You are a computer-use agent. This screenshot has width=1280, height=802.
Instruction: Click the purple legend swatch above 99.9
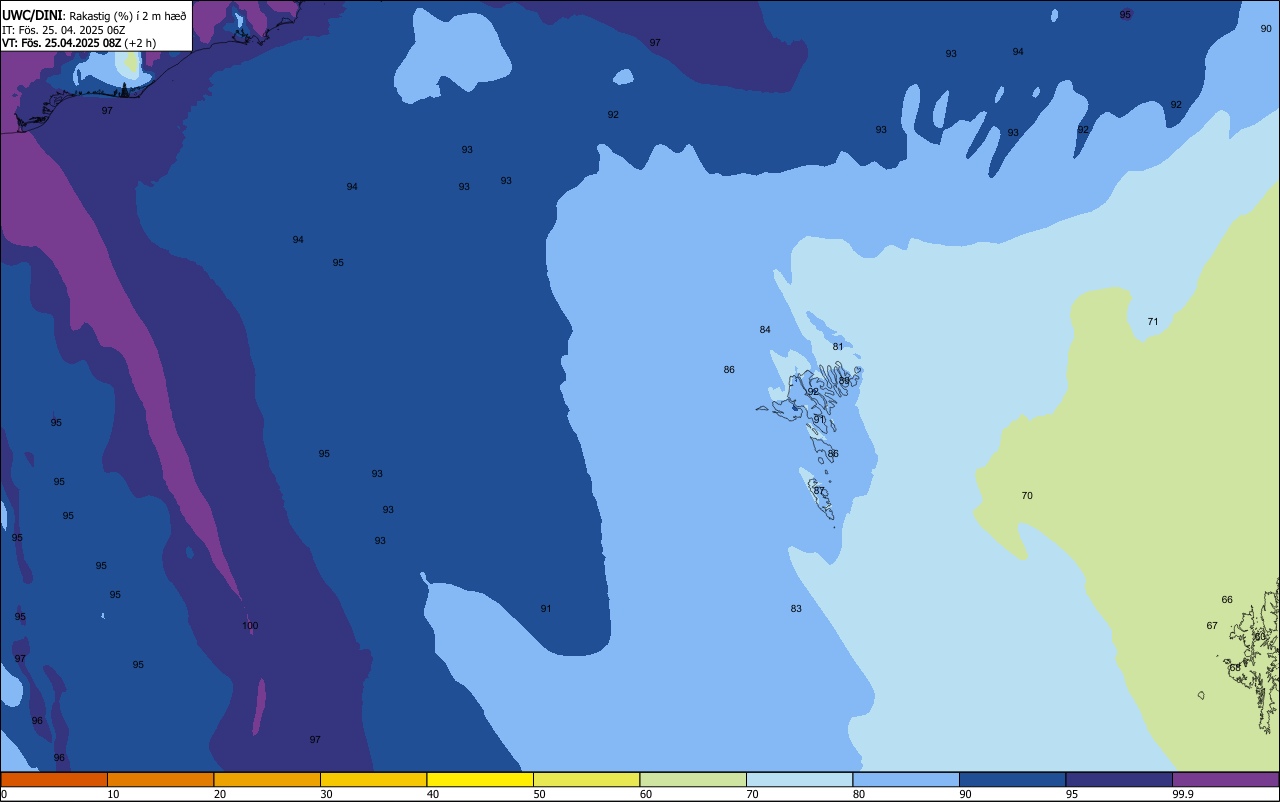1225,779
